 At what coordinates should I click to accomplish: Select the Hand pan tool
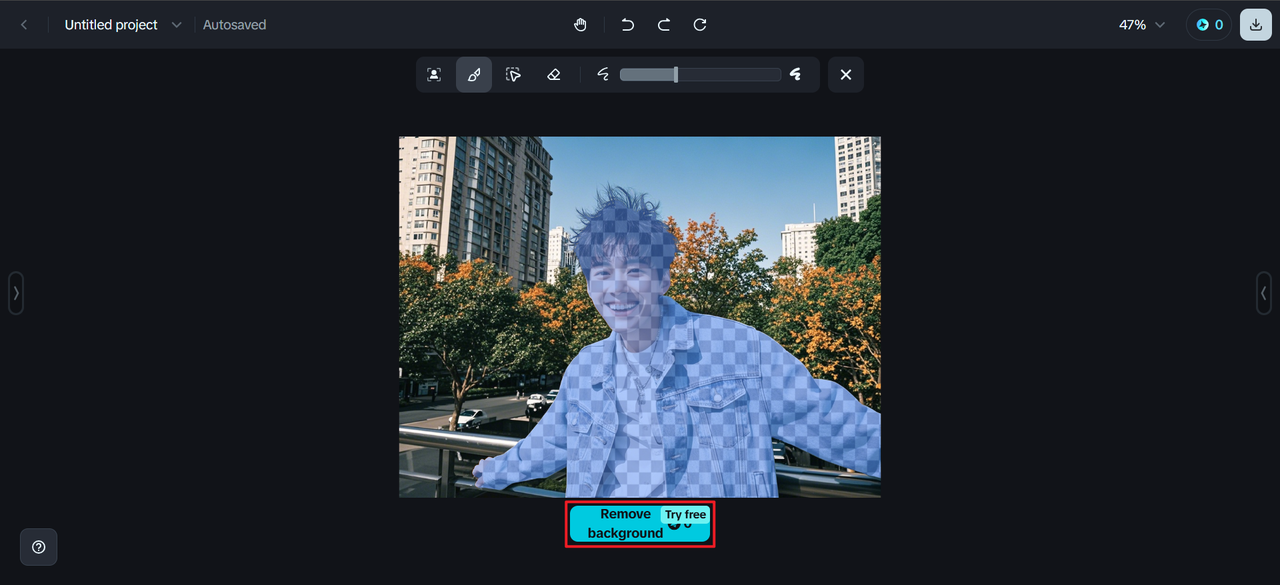coord(580,25)
